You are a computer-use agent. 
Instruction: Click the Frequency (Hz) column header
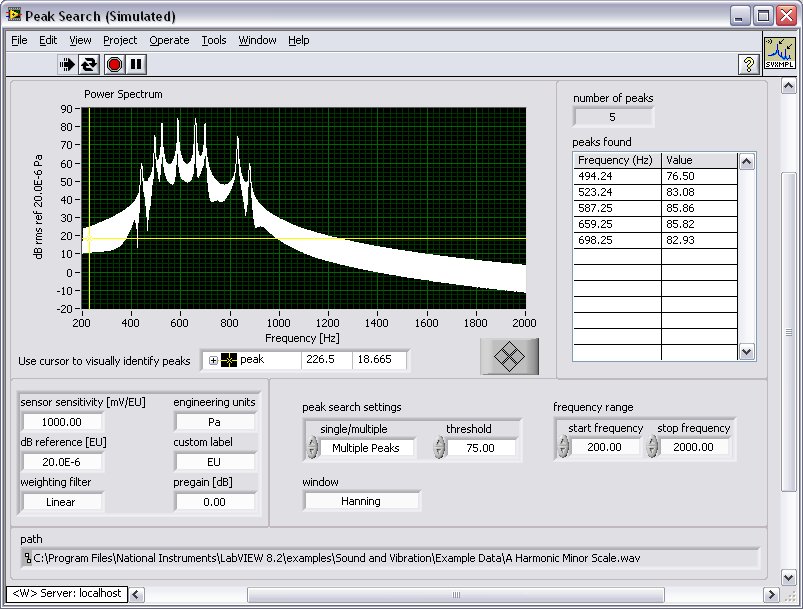click(x=617, y=160)
